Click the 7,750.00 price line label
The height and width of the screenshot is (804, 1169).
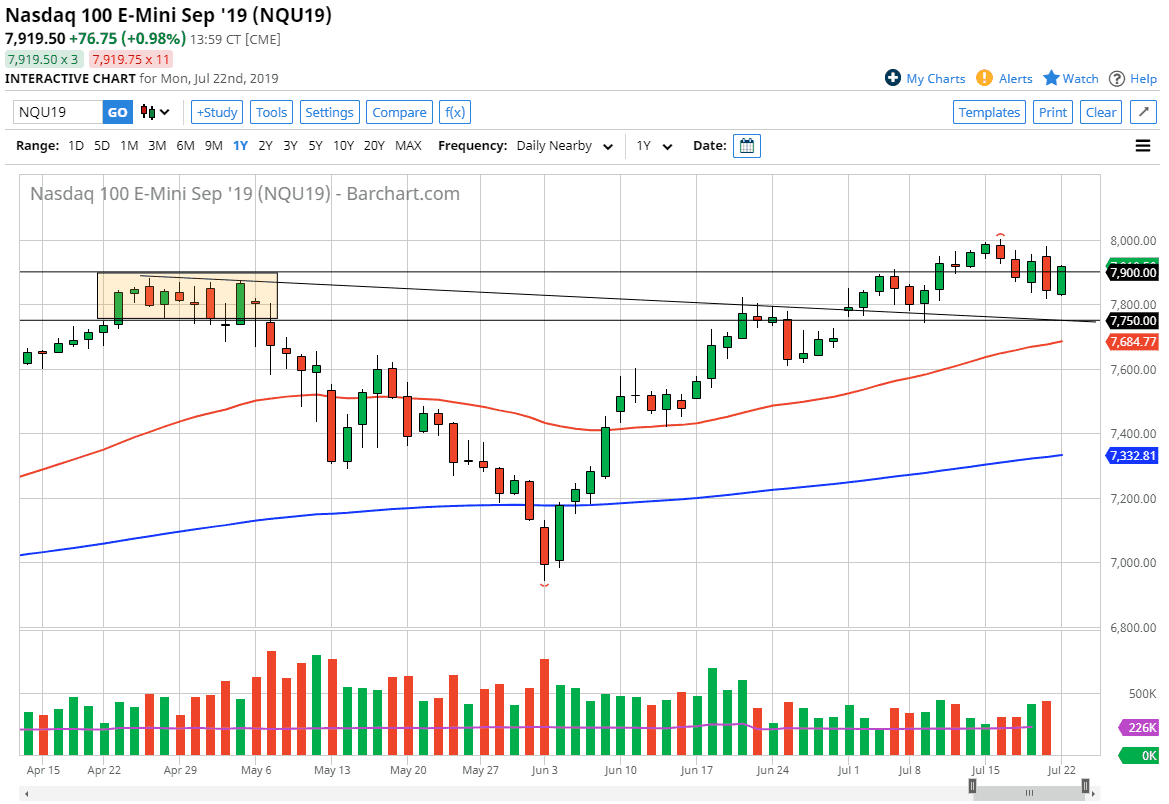[x=1132, y=321]
